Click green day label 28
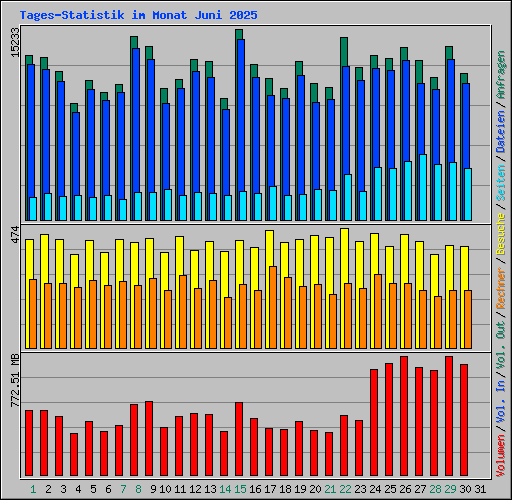Screen dimensions: 512x500 point(435,489)
